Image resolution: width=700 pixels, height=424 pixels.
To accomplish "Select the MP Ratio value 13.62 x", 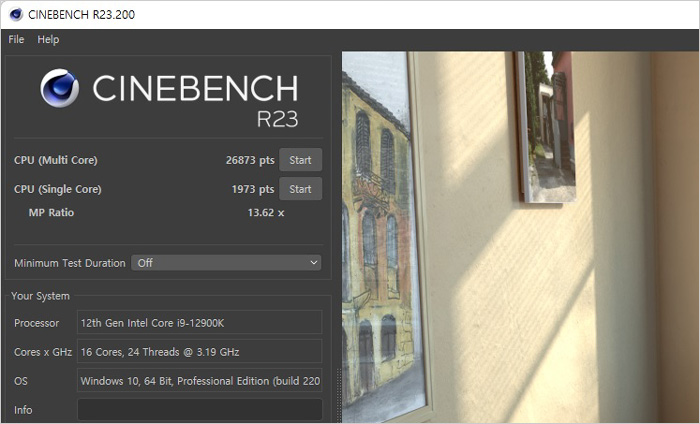I will (x=266, y=212).
